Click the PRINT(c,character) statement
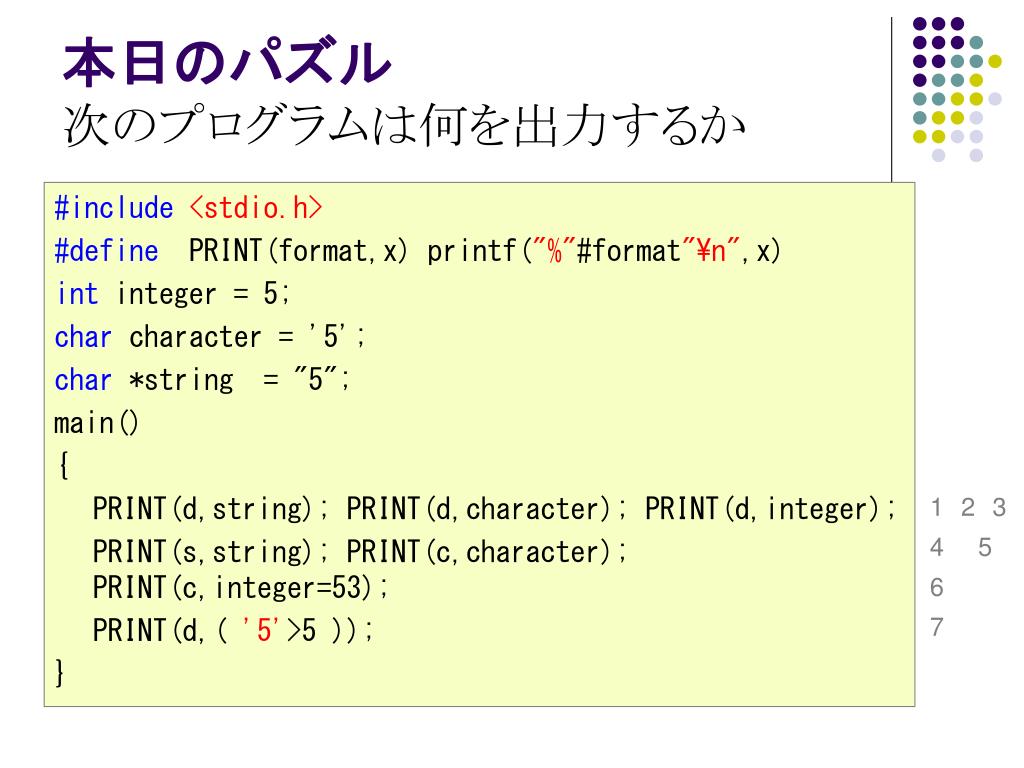Screen dimensions: 1024x768 coord(486,552)
